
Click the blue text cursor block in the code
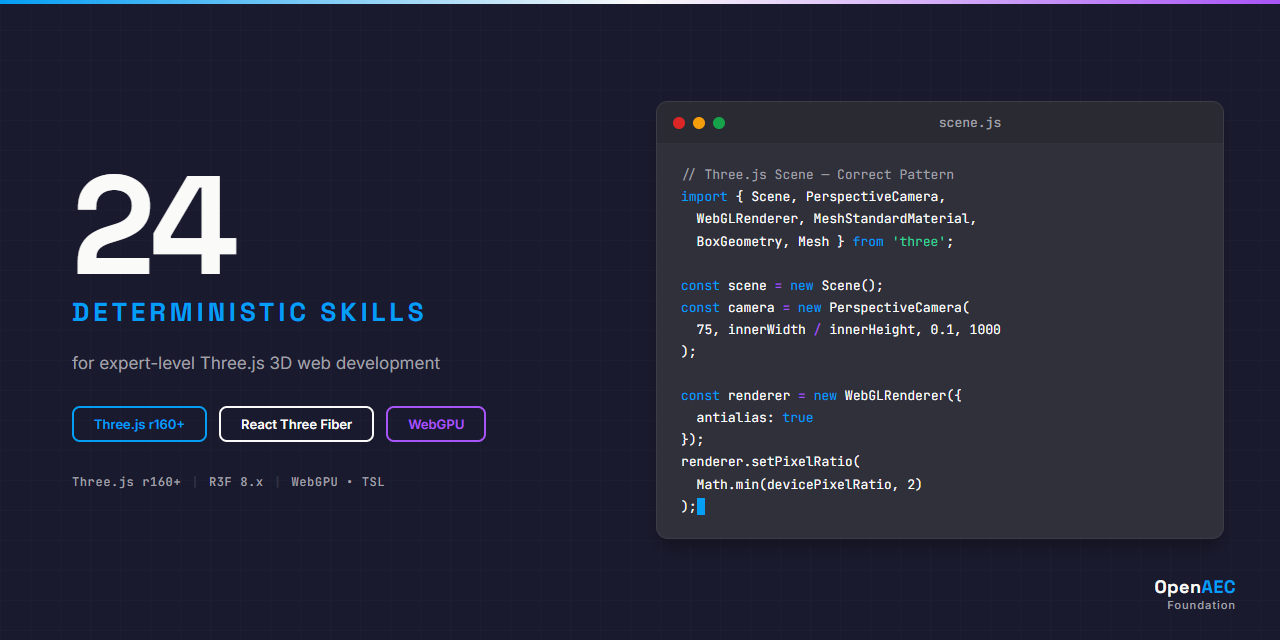point(702,506)
